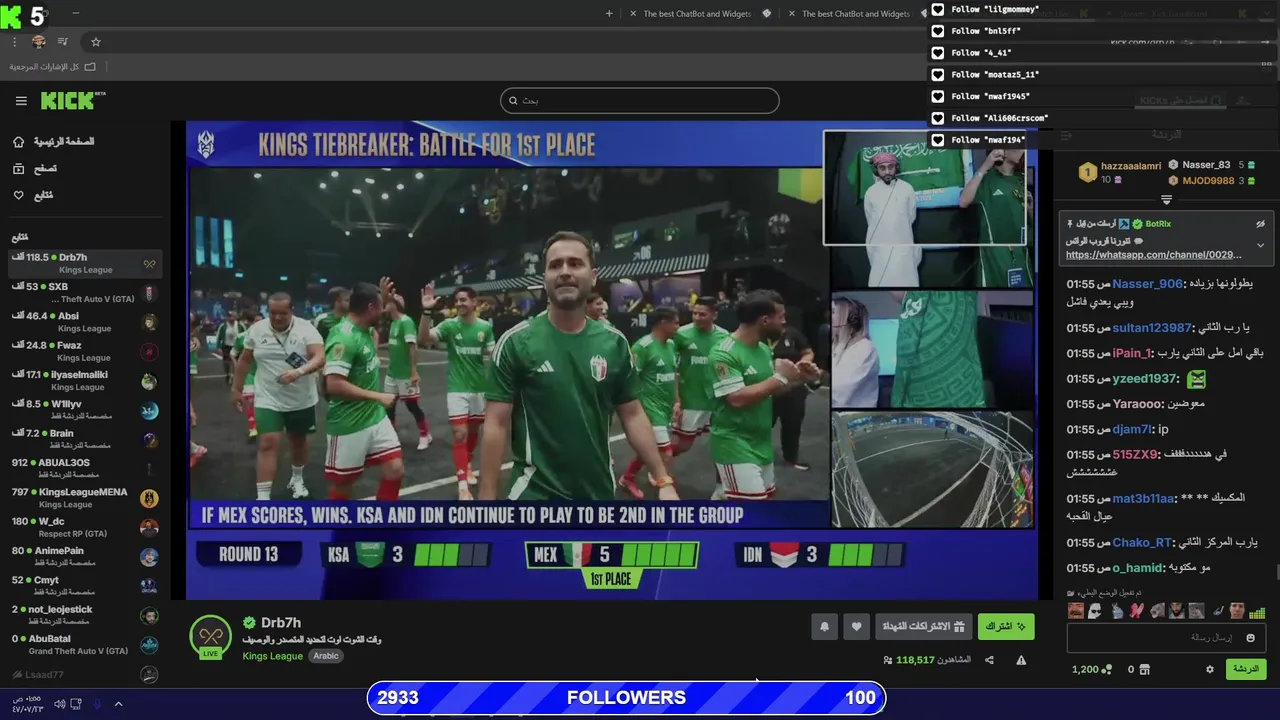Image resolution: width=1280 pixels, height=720 pixels.
Task: Click the green Subscribe button
Action: (x=1006, y=626)
